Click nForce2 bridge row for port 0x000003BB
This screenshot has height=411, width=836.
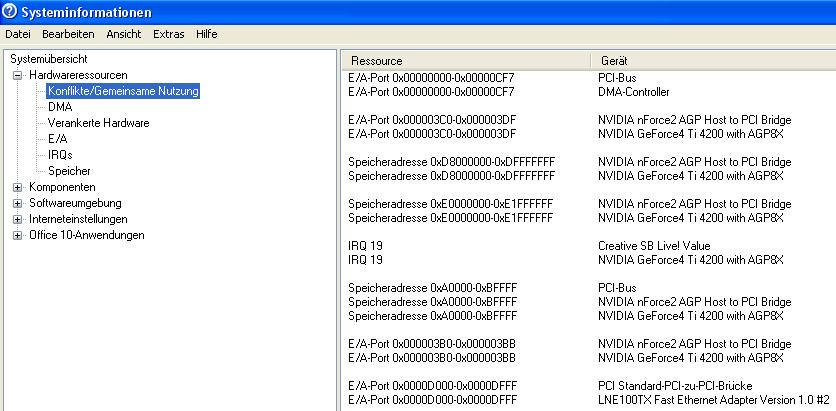coord(589,344)
